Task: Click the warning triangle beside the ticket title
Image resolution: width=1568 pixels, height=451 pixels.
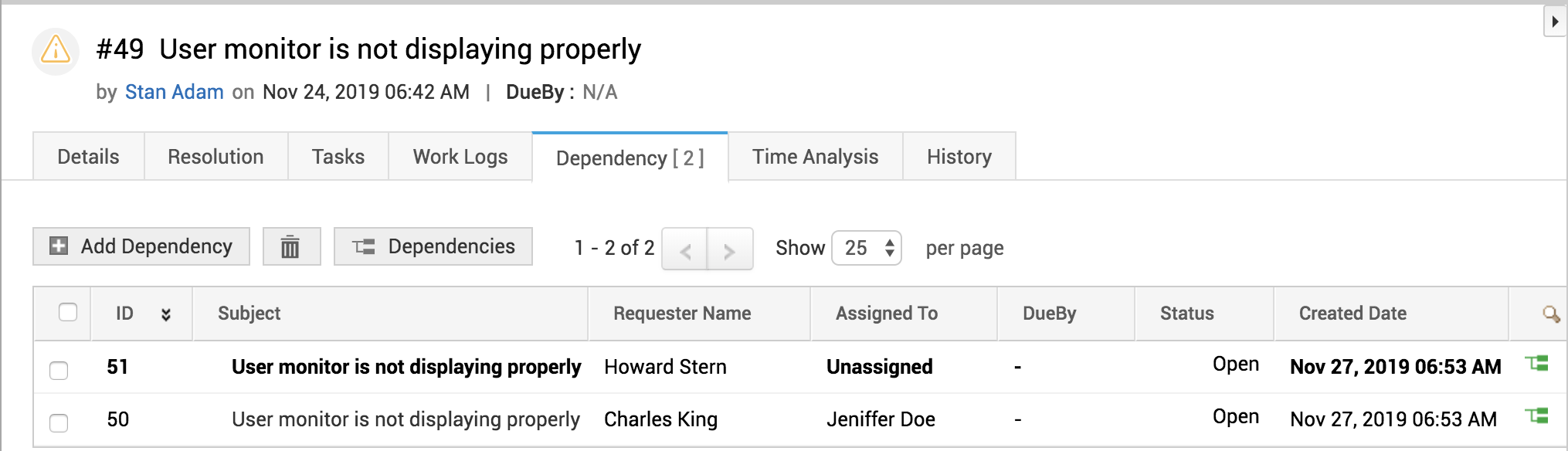Action: click(55, 51)
